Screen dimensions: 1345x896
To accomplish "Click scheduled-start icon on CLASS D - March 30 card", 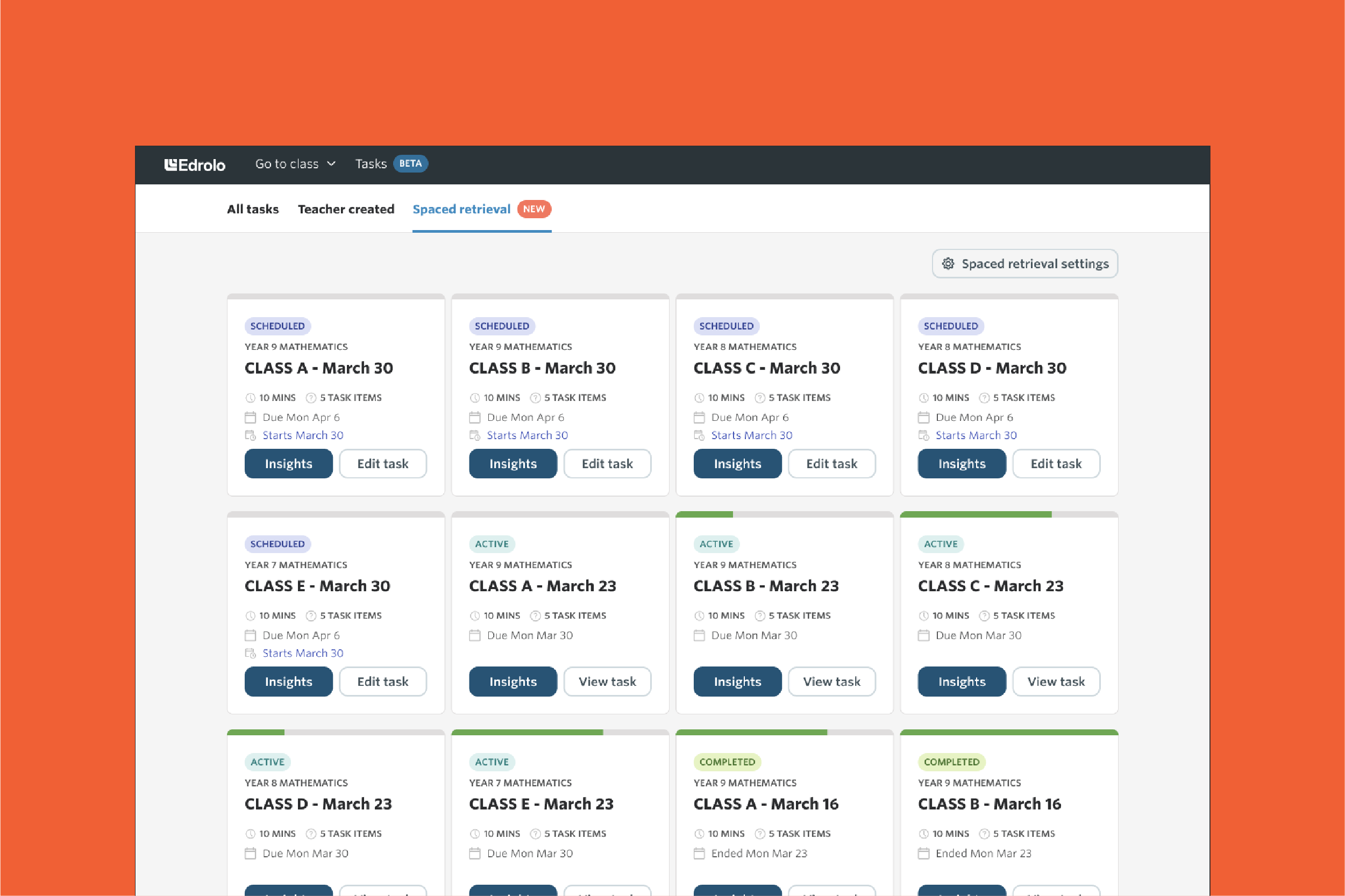I will [x=923, y=435].
